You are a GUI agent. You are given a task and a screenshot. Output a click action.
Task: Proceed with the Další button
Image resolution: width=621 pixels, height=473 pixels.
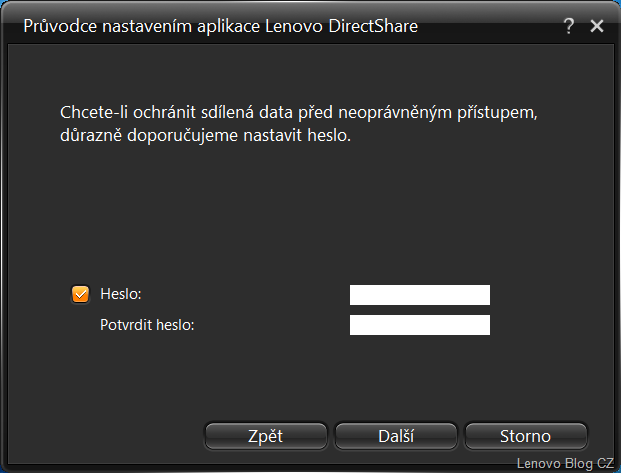coord(395,436)
